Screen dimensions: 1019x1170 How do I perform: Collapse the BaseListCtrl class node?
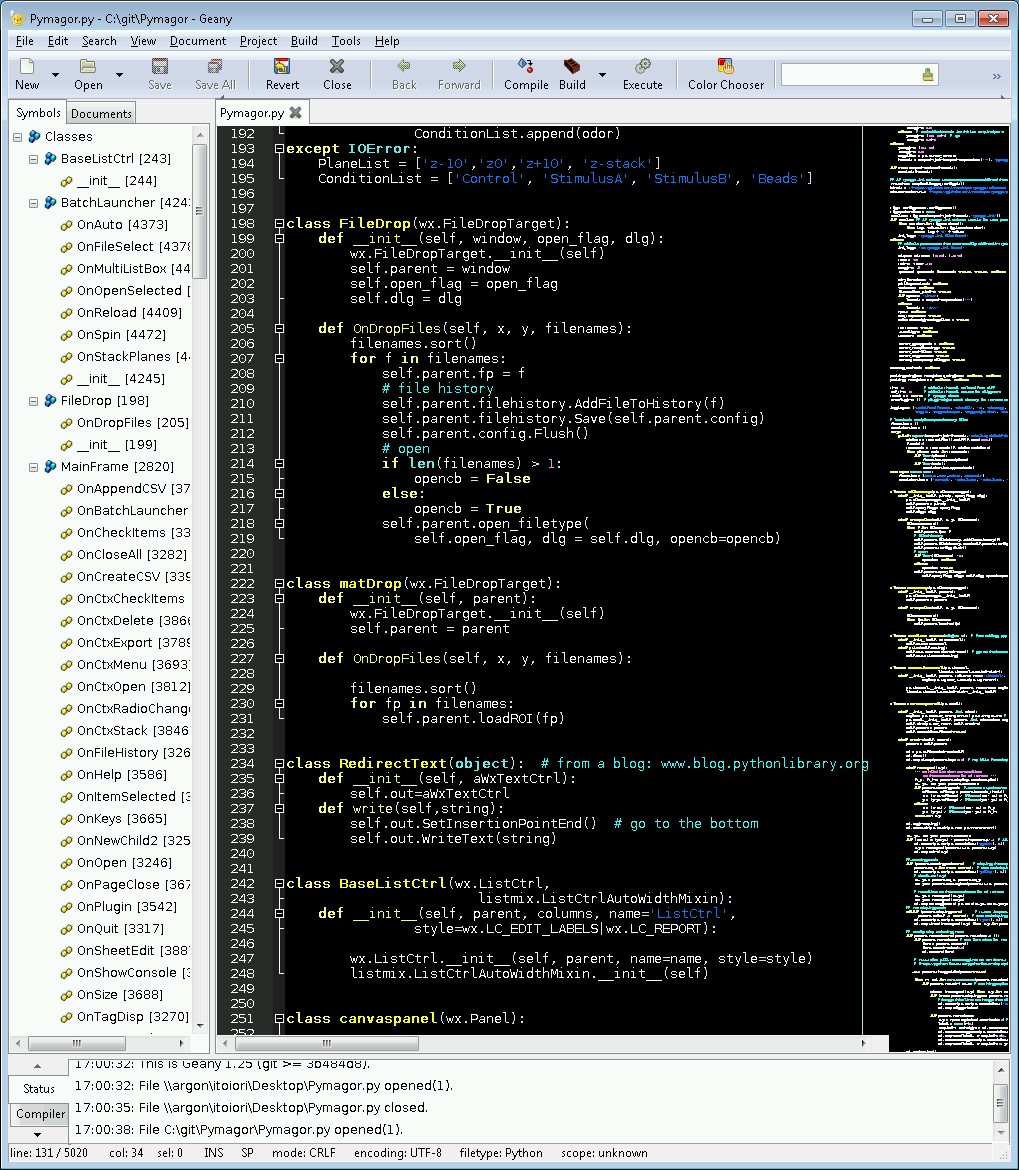tap(34, 159)
